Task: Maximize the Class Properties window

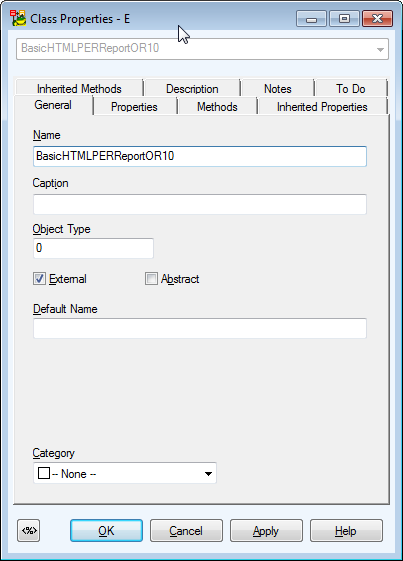Action: pyautogui.click(x=344, y=19)
